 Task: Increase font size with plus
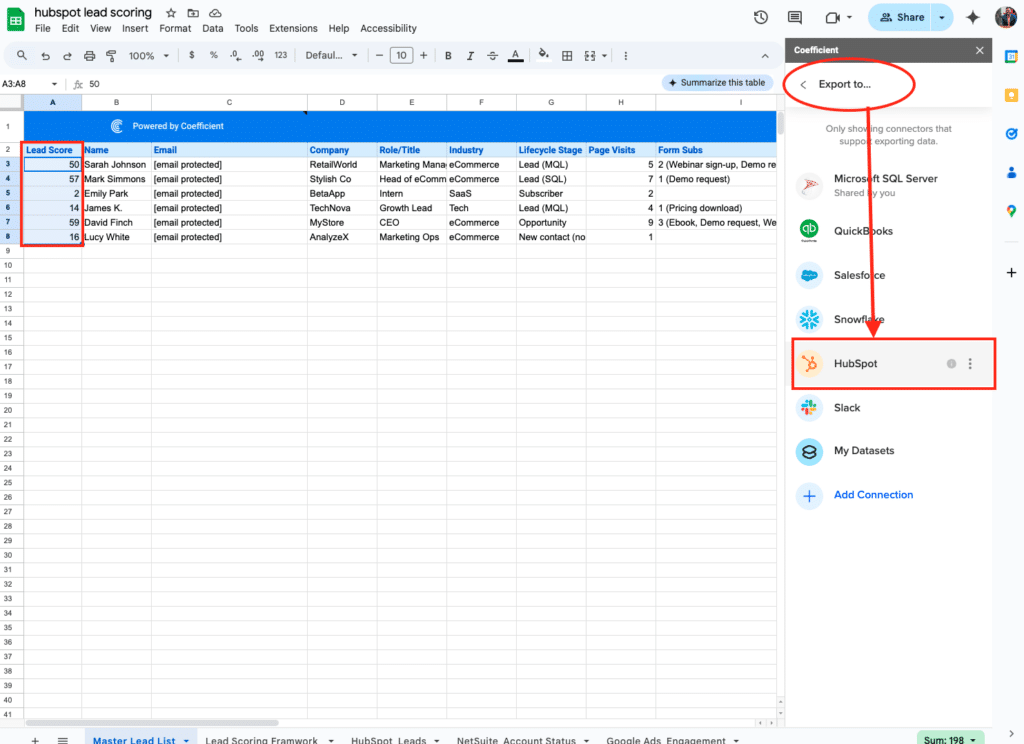[424, 56]
